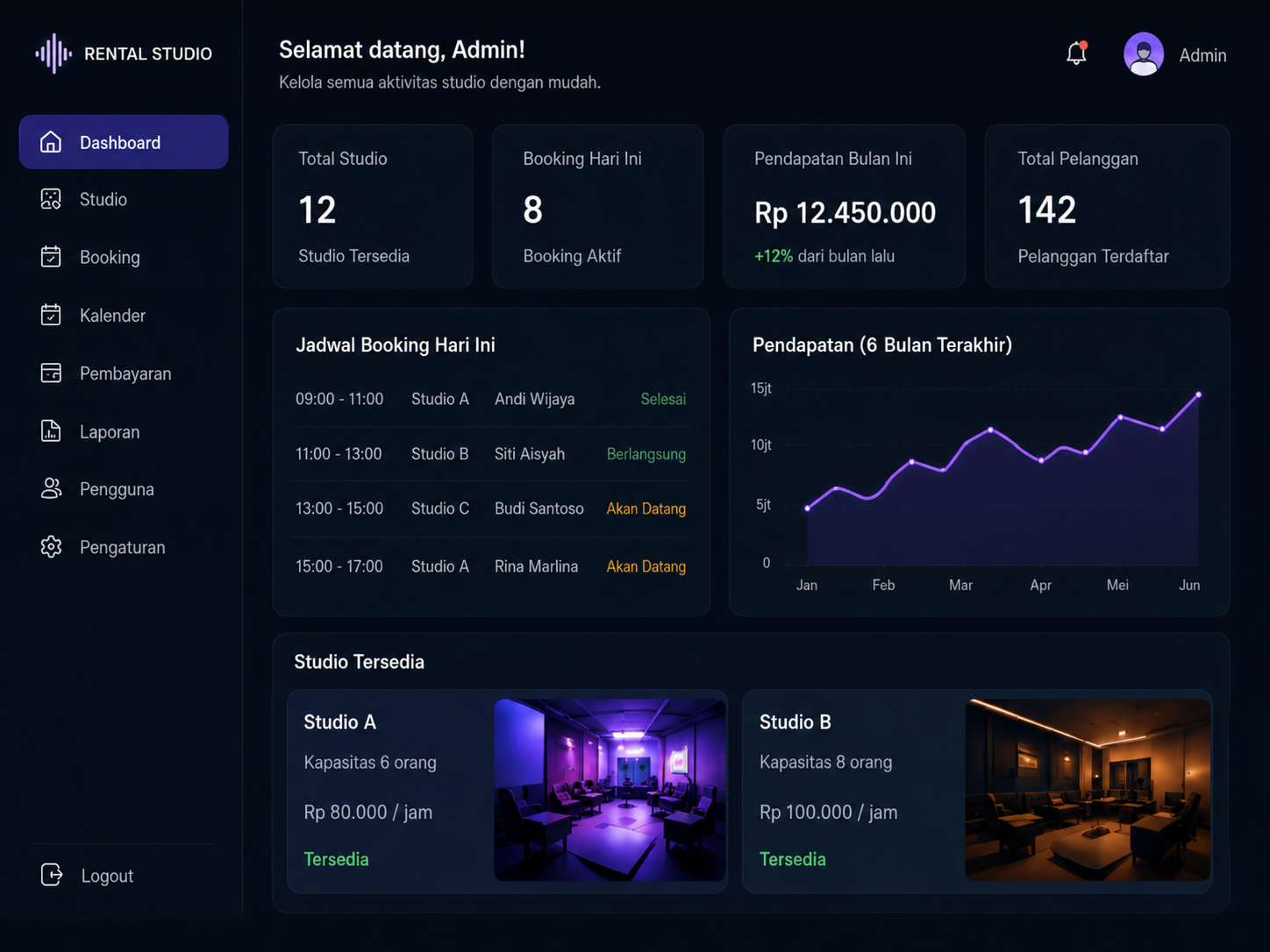
Task: Click the 'Rp 100.000 / jam' price
Action: [828, 813]
